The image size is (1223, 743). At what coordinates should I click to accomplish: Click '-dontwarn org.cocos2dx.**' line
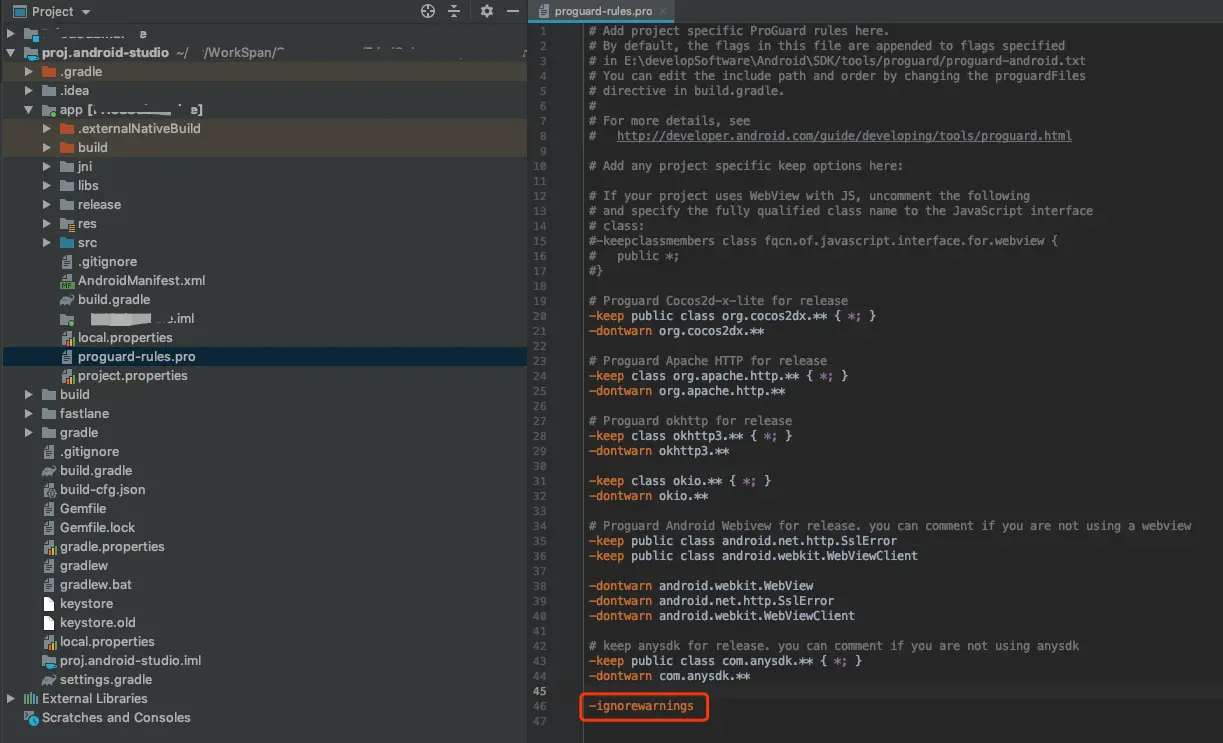point(676,331)
